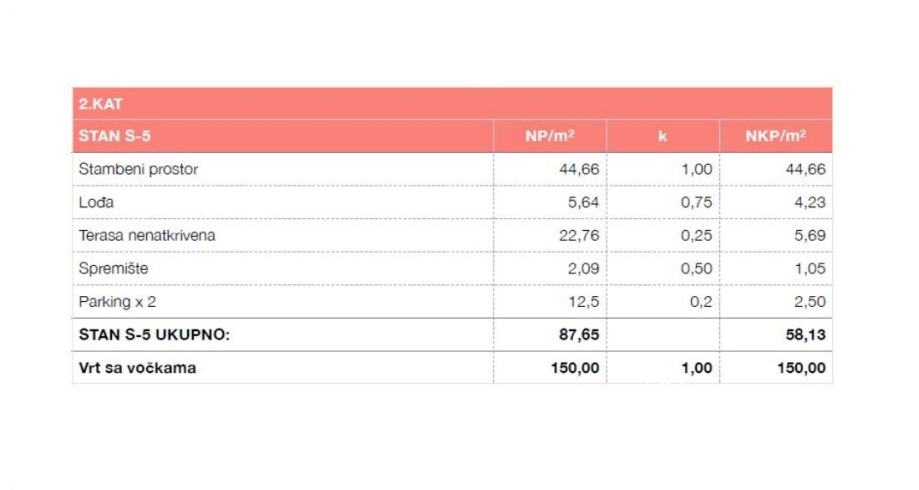This screenshot has height=490, width=919.
Task: Select the 58,13 total NKP value
Action: point(805,335)
